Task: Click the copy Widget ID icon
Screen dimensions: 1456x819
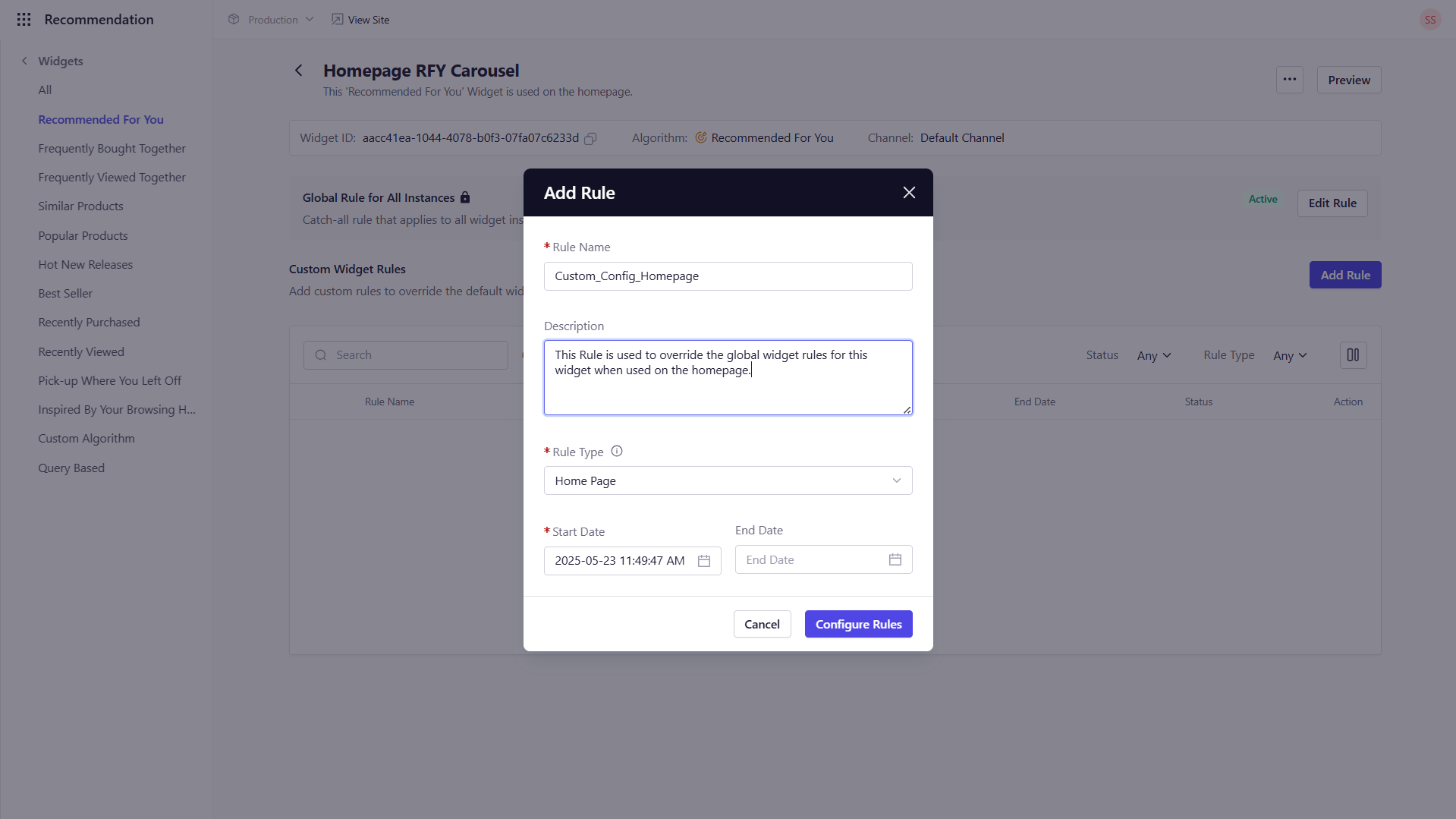Action: 590,138
